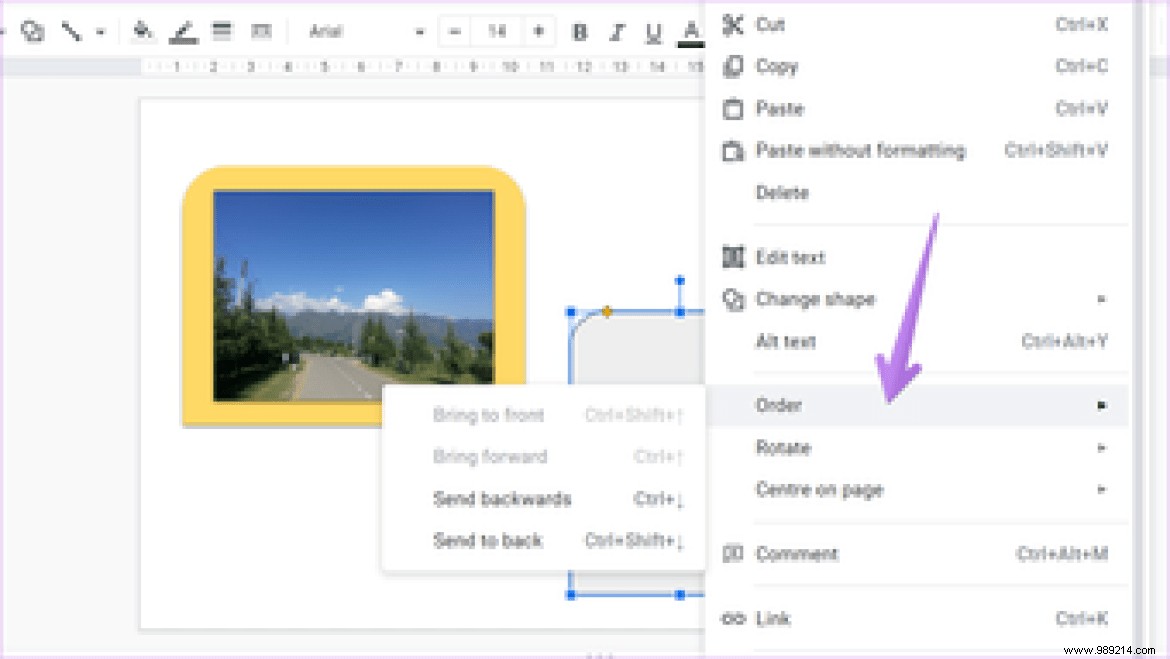Choose Paste without formatting from the menu
This screenshot has width=1170, height=659.
[x=860, y=150]
